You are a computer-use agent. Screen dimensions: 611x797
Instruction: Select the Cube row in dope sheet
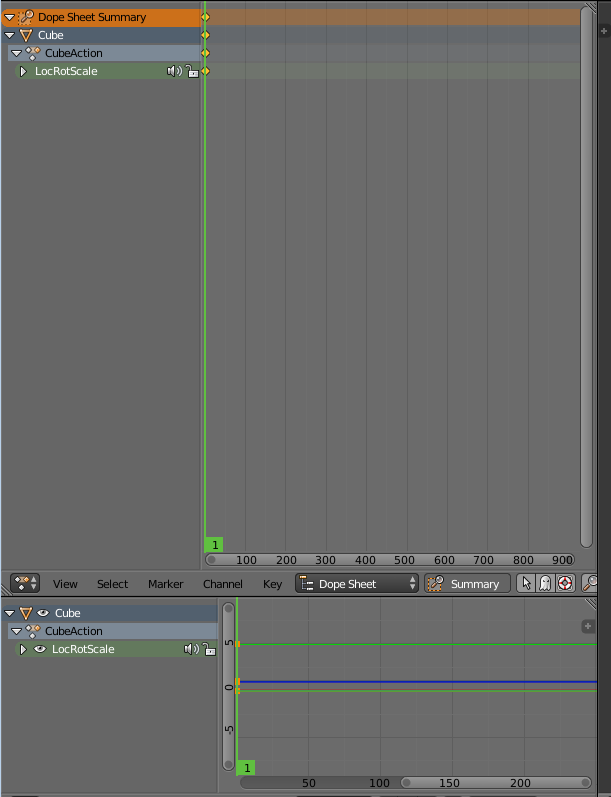coord(102,35)
